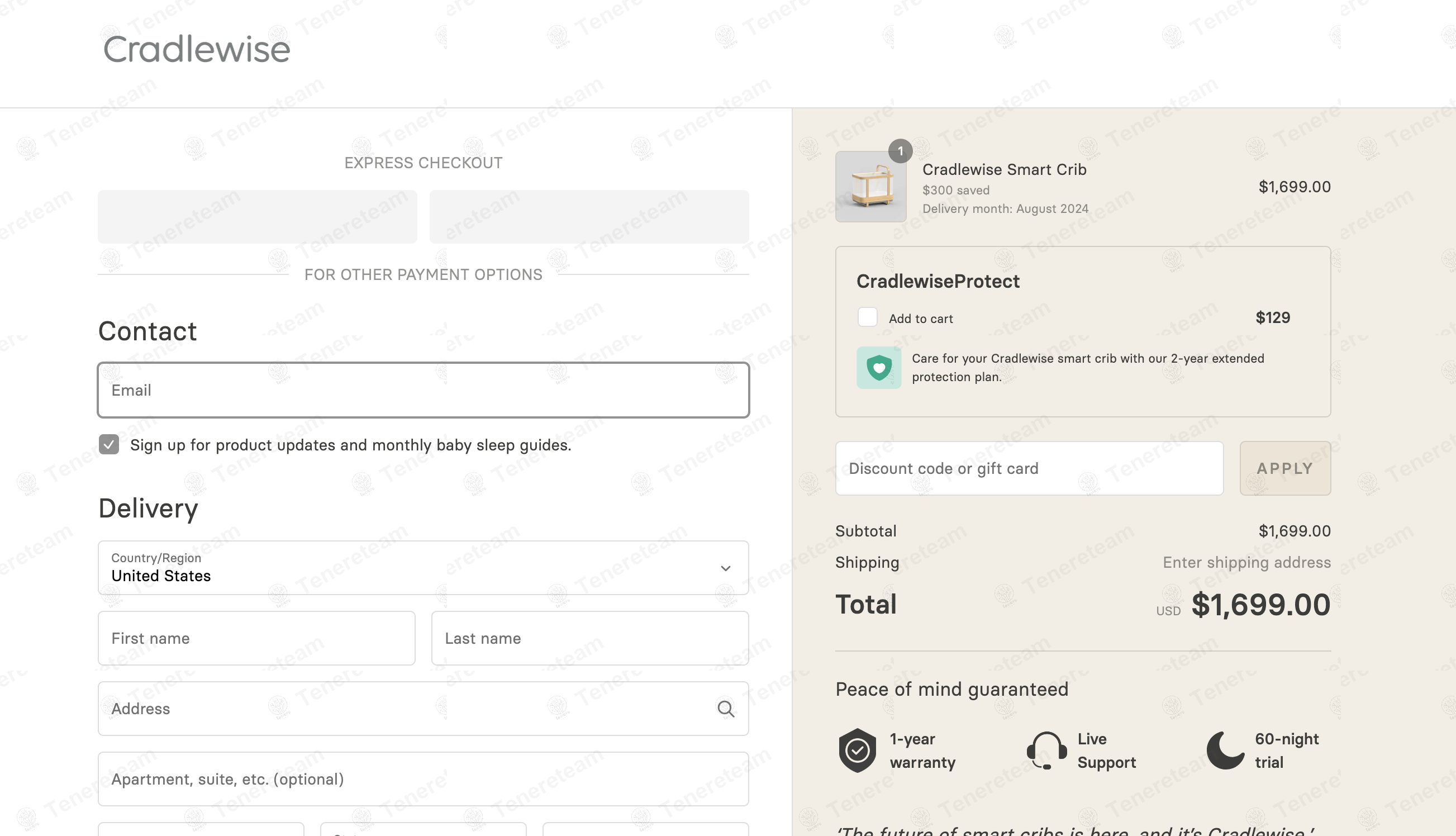Open the Cradlewise Smart Crib product thumbnail
Viewport: 1456px width, 836px height.
click(x=870, y=187)
